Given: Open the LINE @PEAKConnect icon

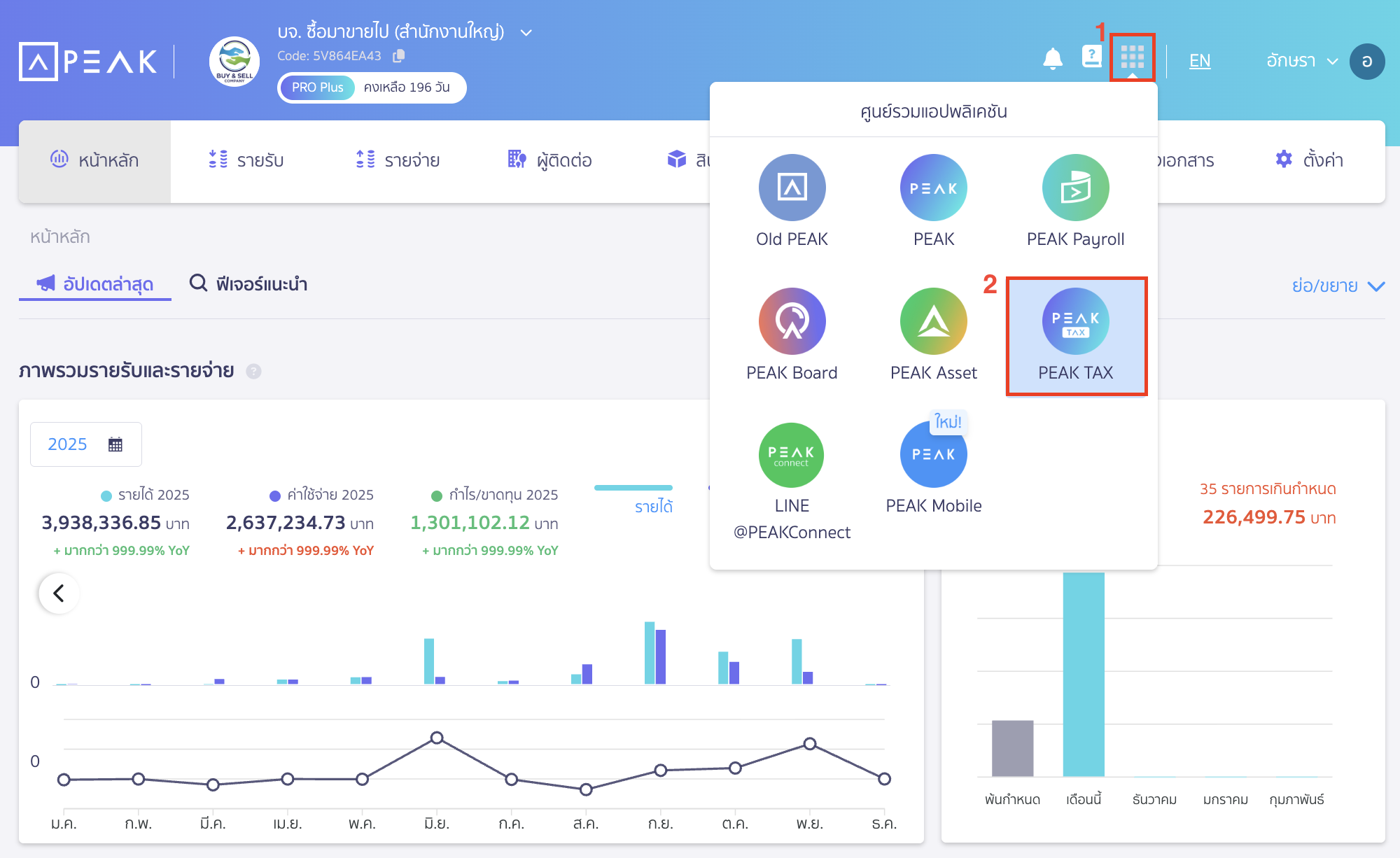Looking at the screenshot, I should [790, 454].
